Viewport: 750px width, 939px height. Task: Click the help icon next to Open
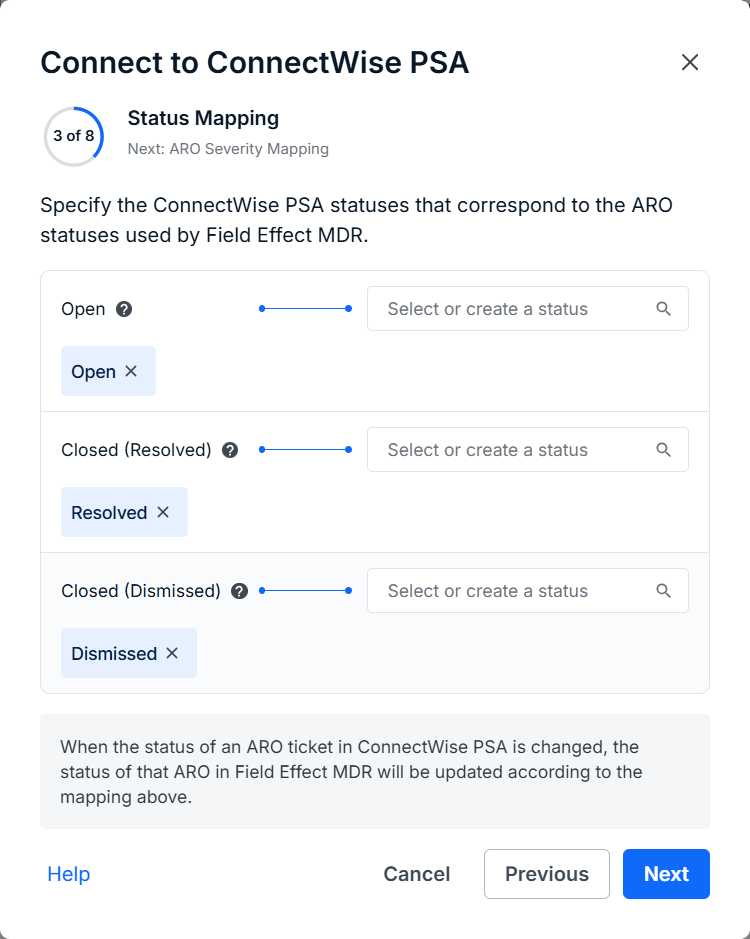(124, 309)
